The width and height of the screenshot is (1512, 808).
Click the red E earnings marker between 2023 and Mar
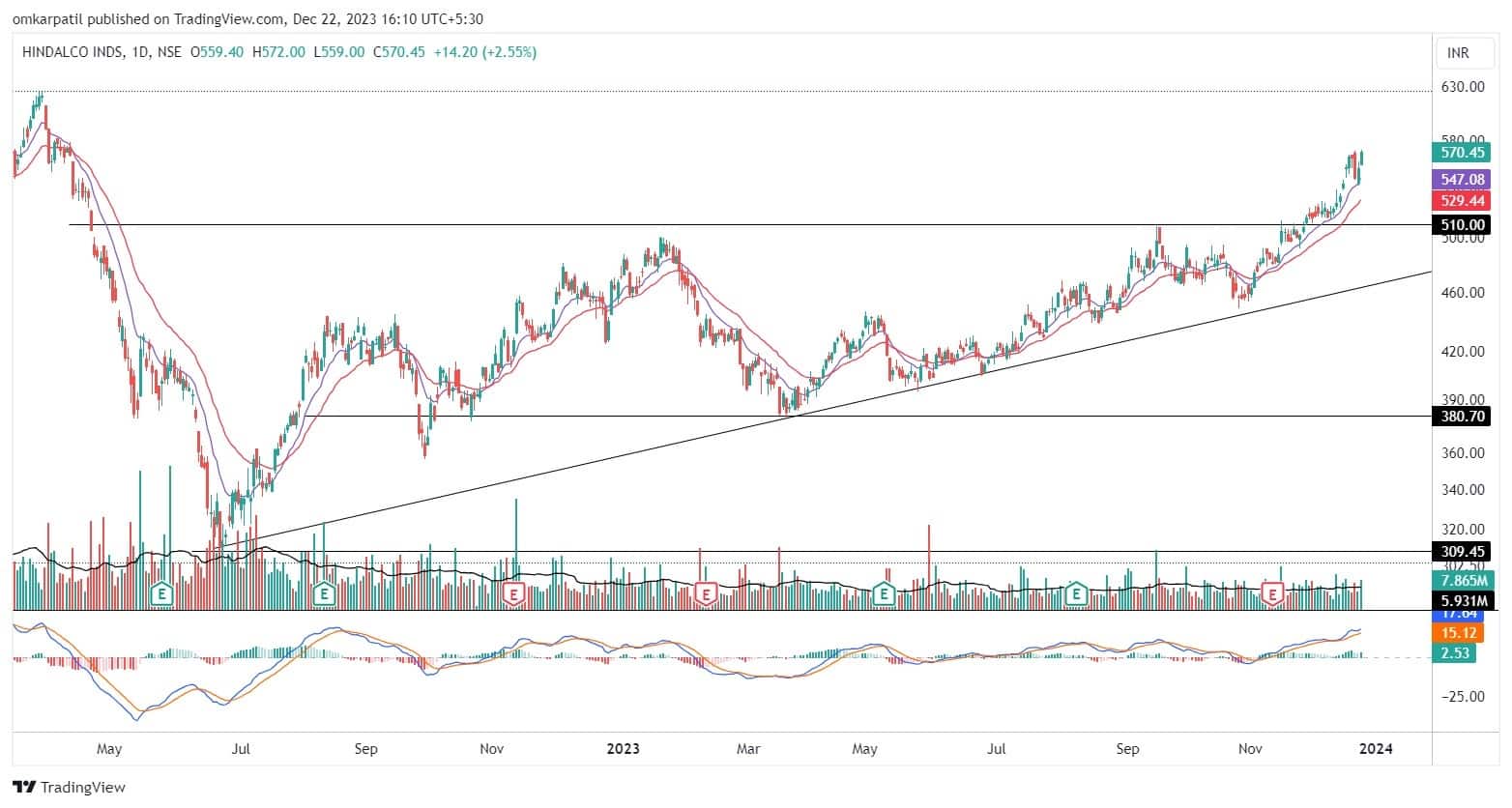706,592
